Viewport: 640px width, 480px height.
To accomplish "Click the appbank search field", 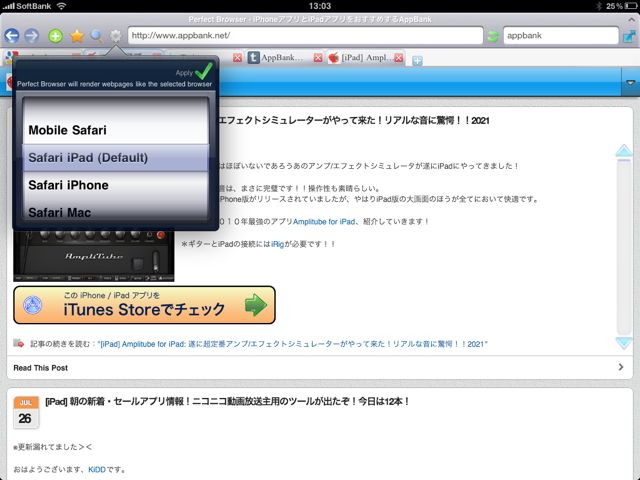I will [561, 36].
